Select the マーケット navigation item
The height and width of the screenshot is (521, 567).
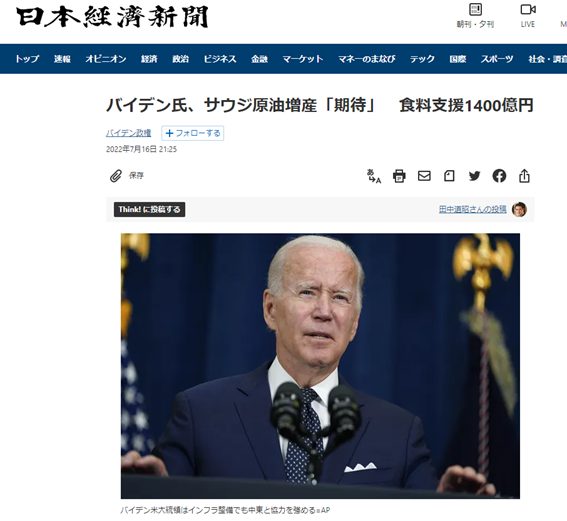click(303, 59)
